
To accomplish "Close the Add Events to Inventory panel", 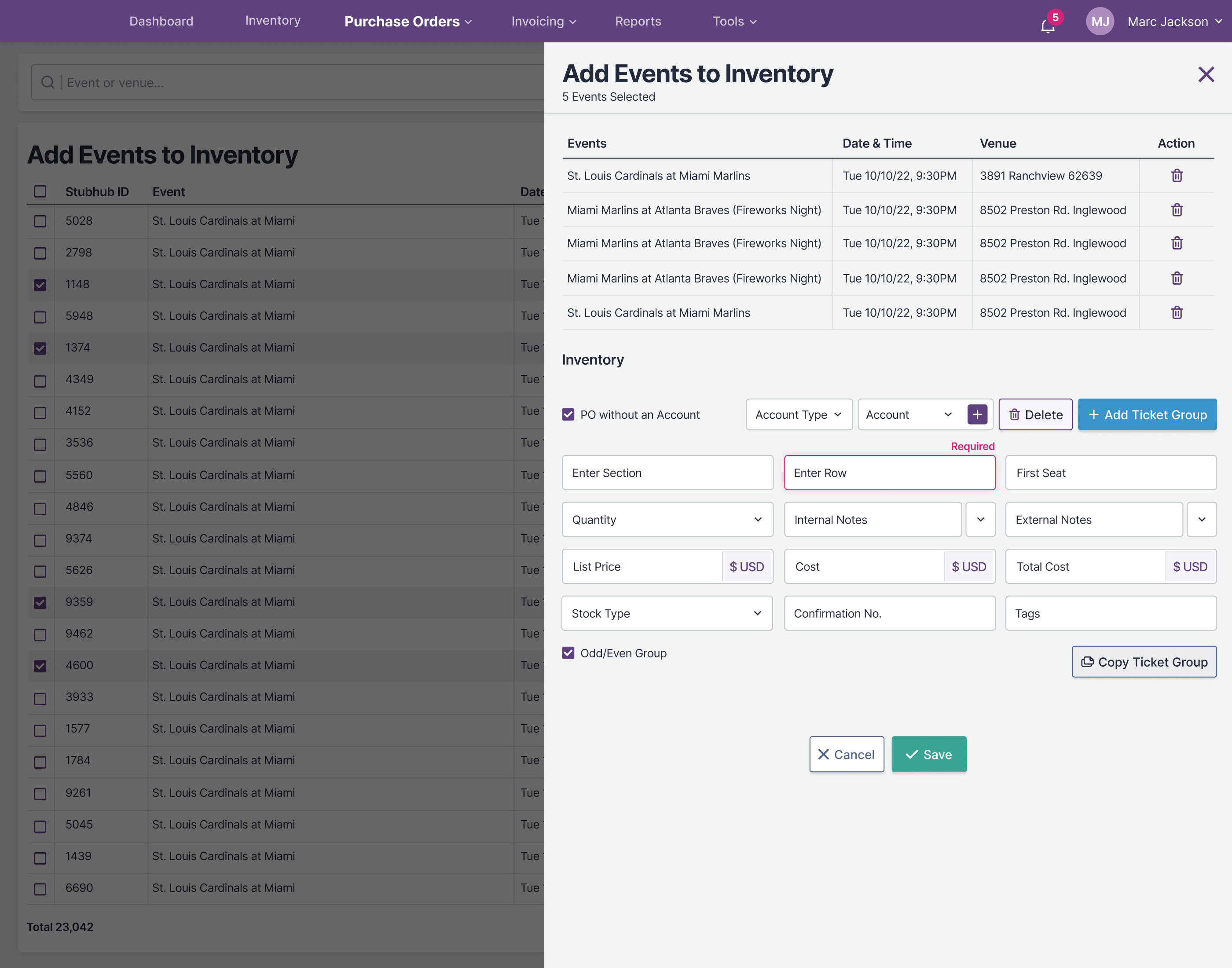I will pyautogui.click(x=1206, y=74).
